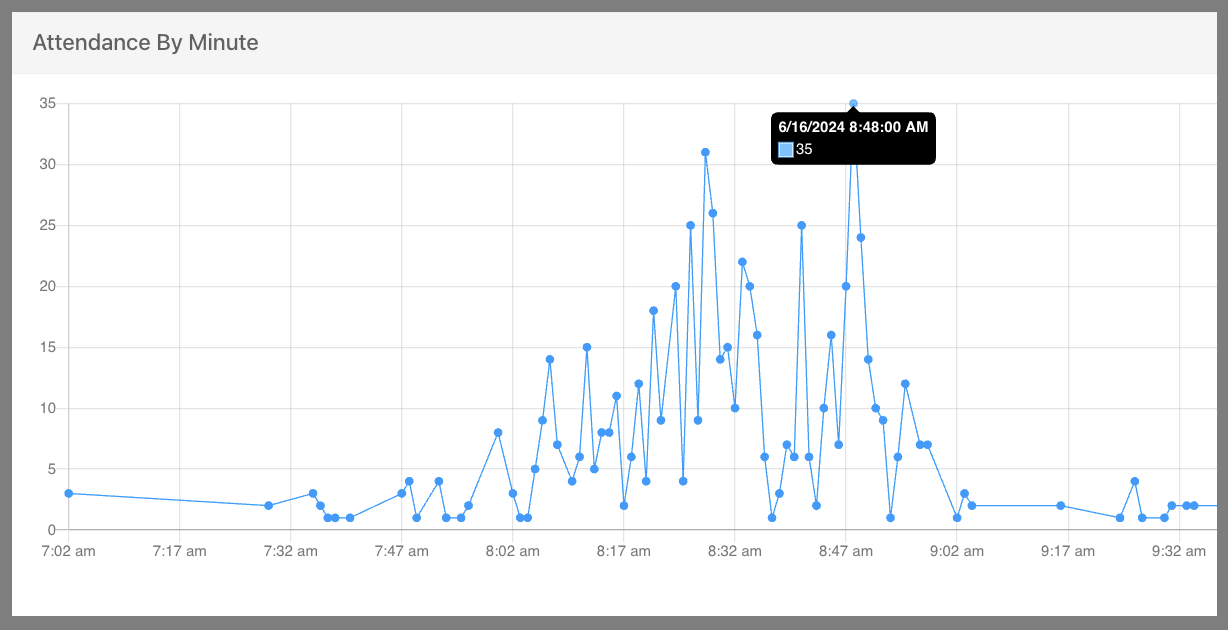
Task: Click the data point at value 22
Action: click(742, 261)
